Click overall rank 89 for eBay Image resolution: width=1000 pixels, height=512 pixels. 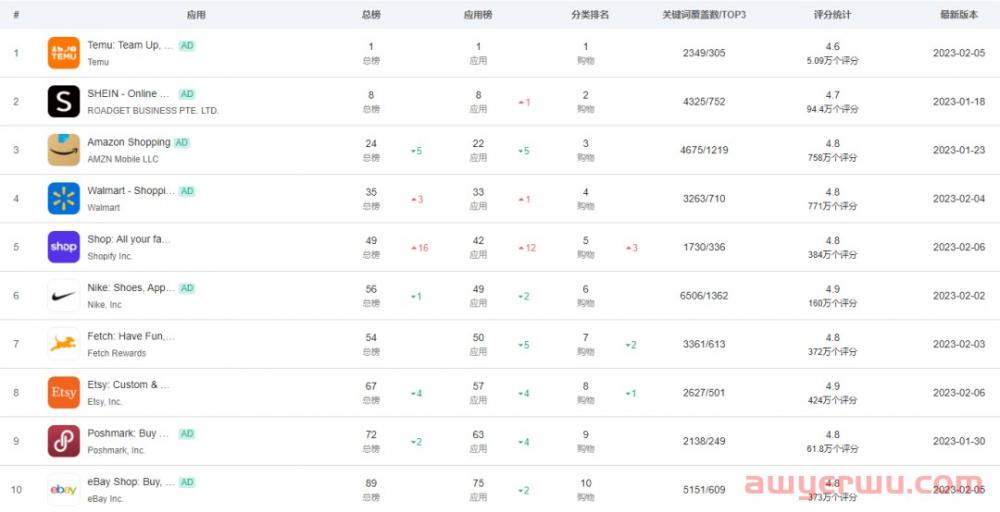(371, 483)
